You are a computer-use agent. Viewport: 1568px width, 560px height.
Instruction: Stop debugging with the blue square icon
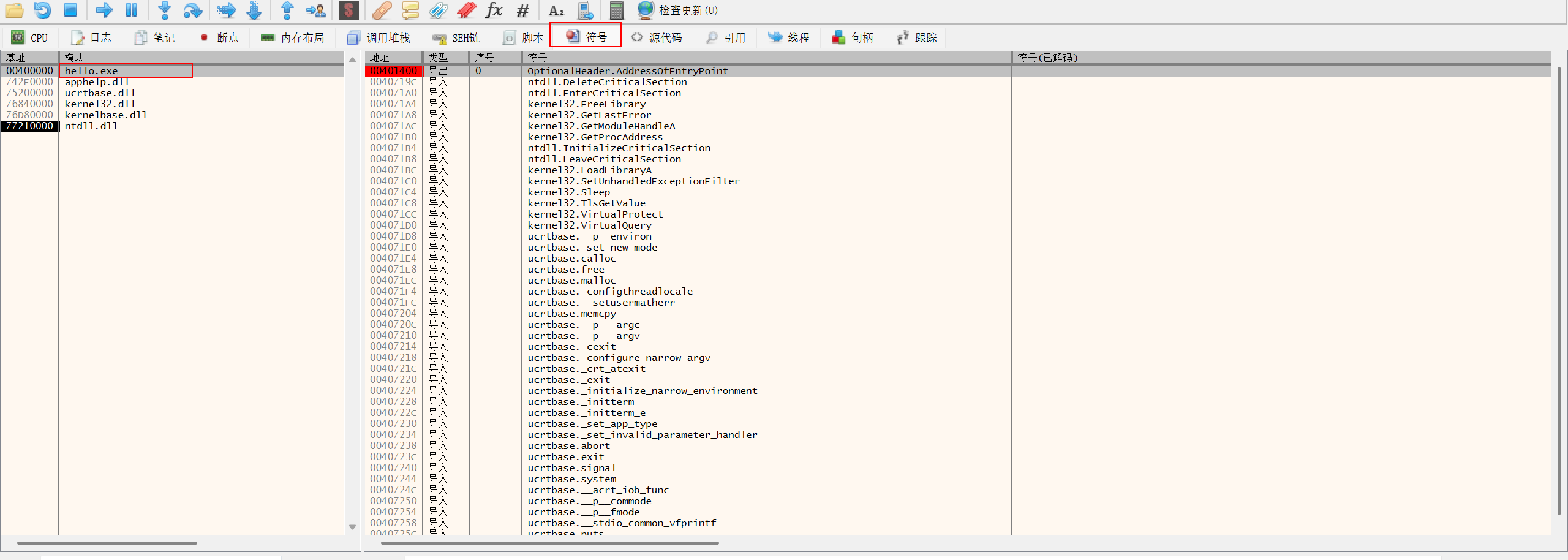70,10
